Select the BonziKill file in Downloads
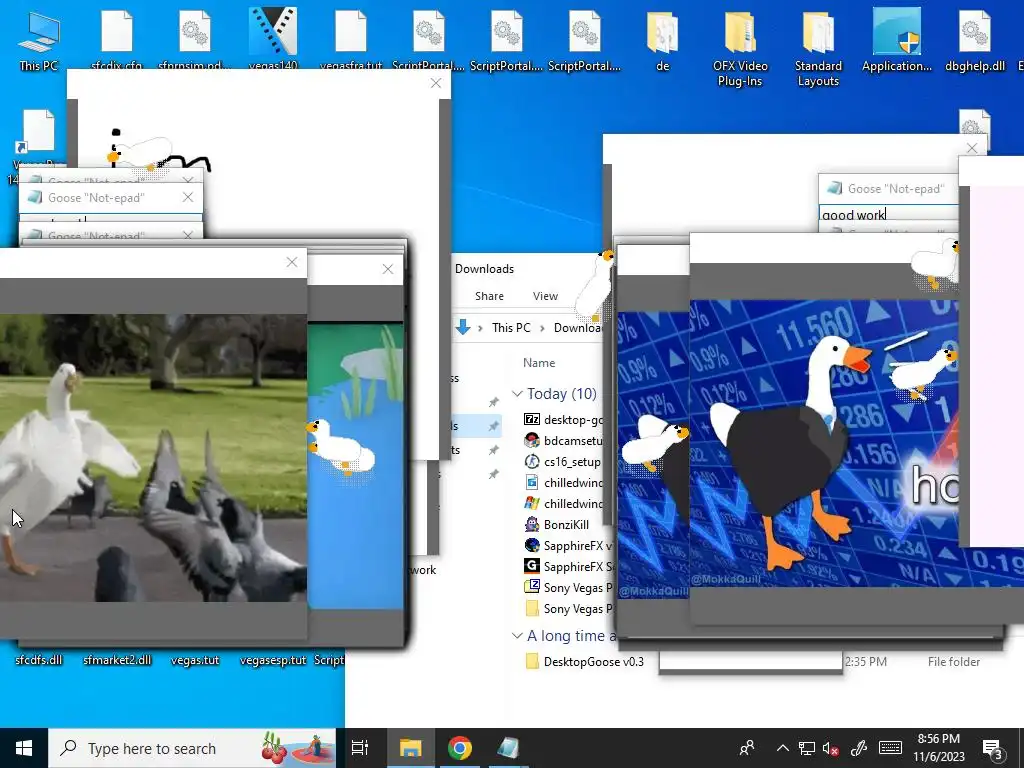This screenshot has height=768, width=1024. 557,524
